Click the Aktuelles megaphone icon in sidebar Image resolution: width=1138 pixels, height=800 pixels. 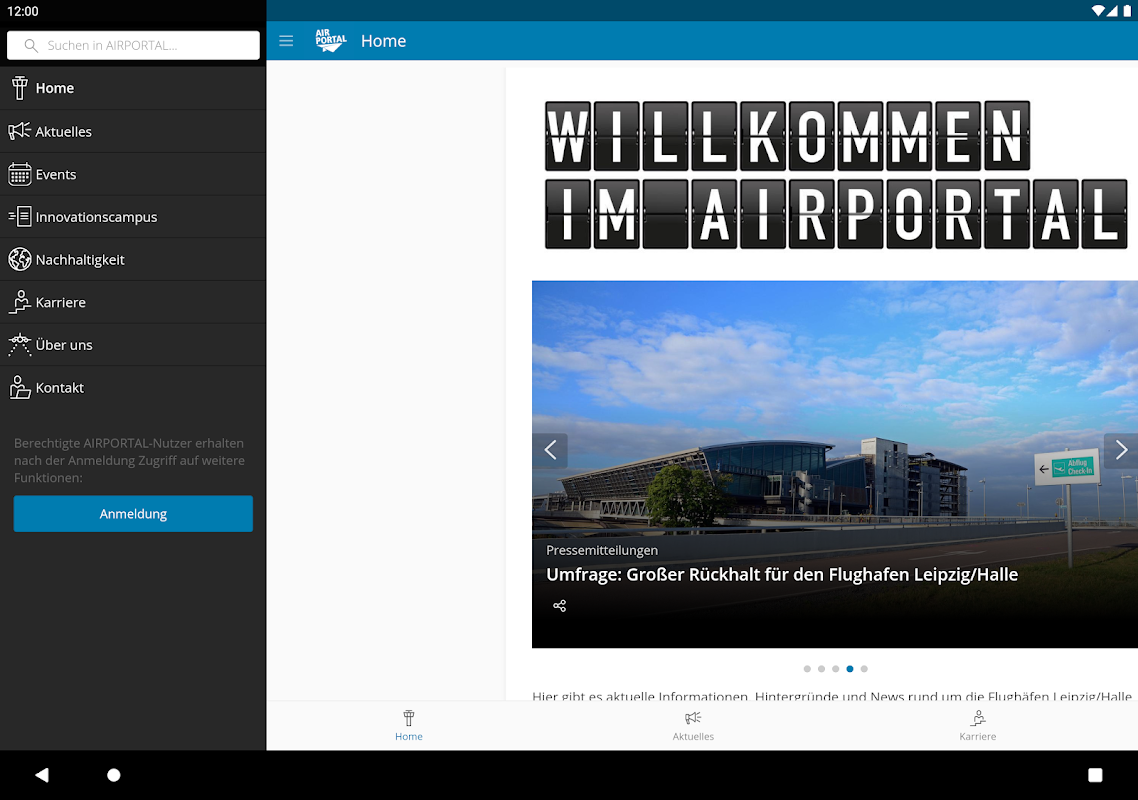[x=20, y=131]
